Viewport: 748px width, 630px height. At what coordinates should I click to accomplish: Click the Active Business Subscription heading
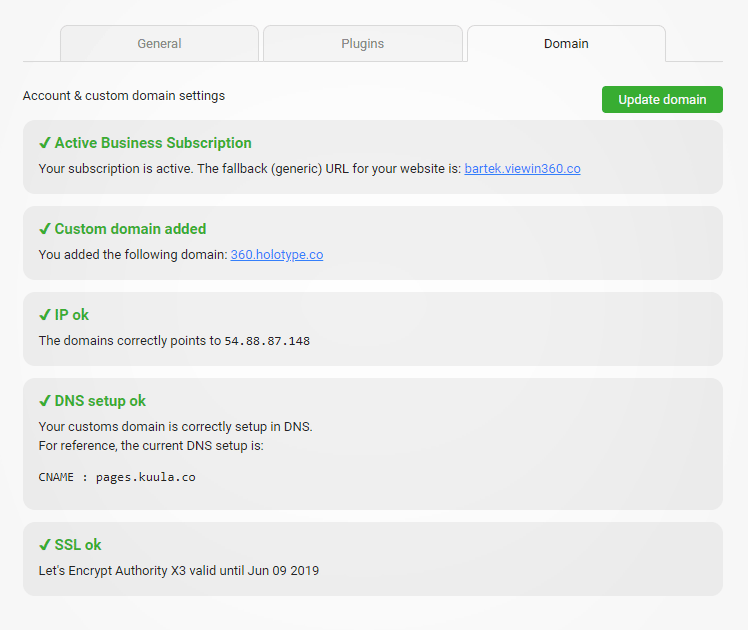(x=153, y=143)
